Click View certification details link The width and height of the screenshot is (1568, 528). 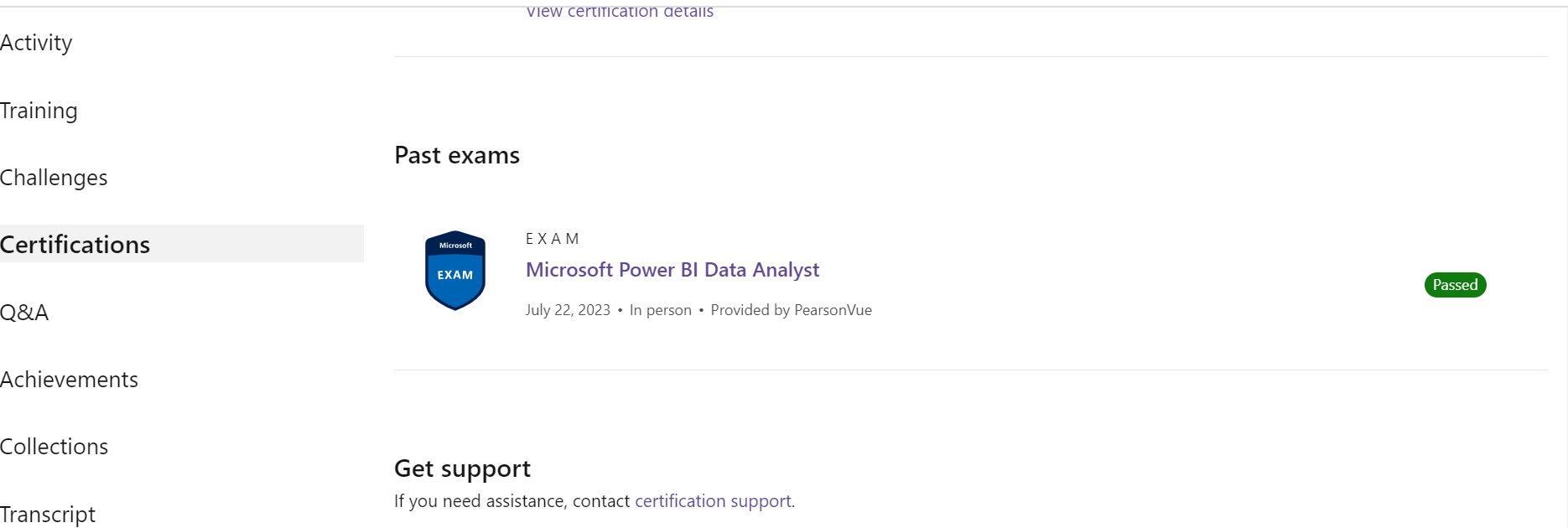(620, 12)
